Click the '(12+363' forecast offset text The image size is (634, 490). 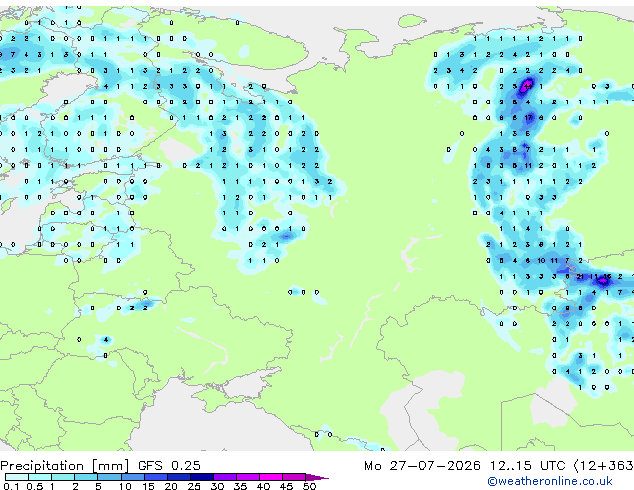pyautogui.click(x=604, y=466)
